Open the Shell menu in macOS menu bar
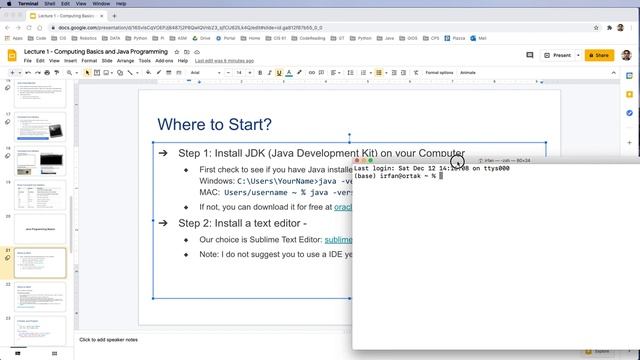Image resolution: width=640 pixels, height=360 pixels. [50, 4]
